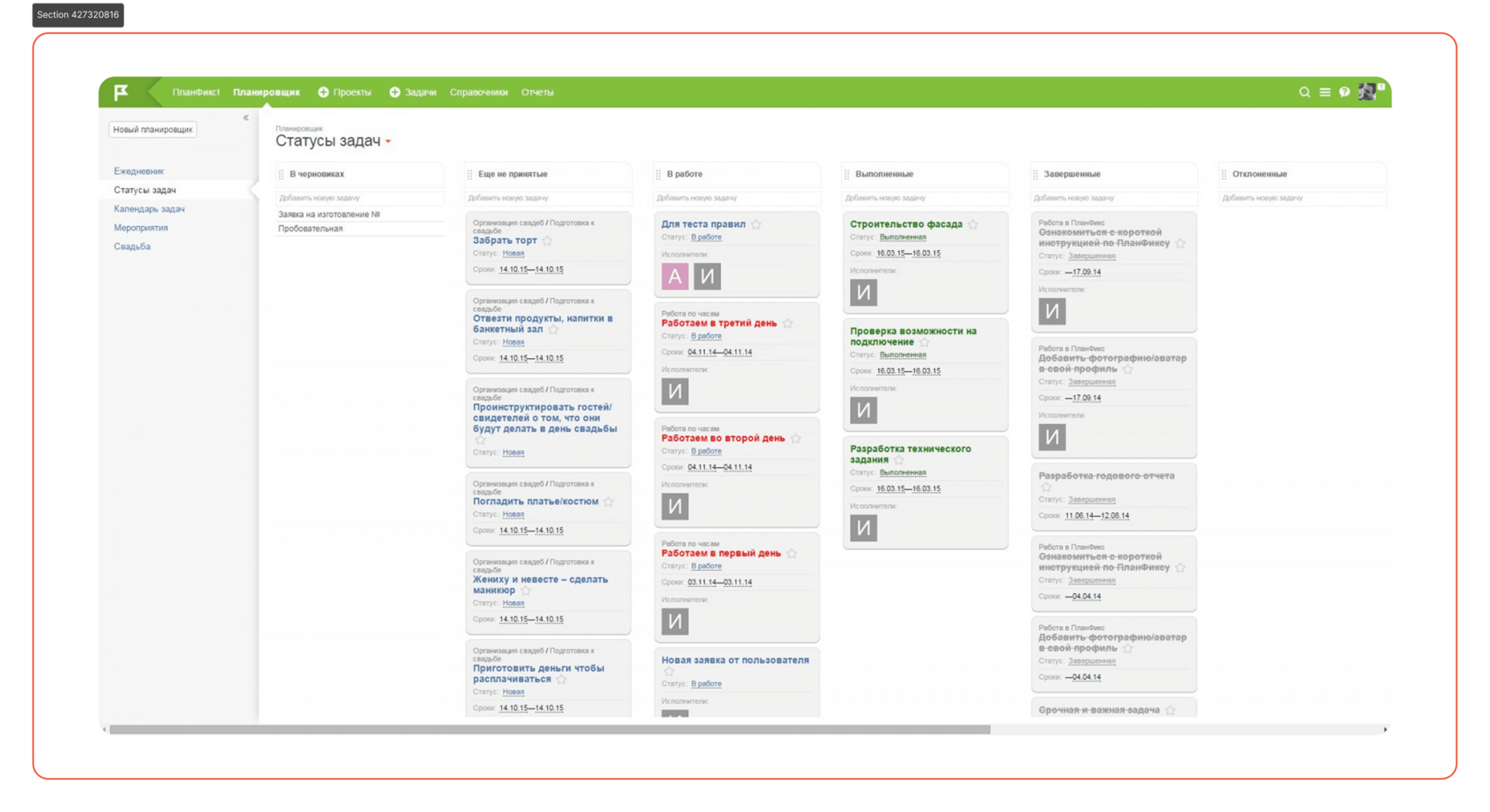
Task: Open Ежедневник in sidebar
Action: click(138, 171)
